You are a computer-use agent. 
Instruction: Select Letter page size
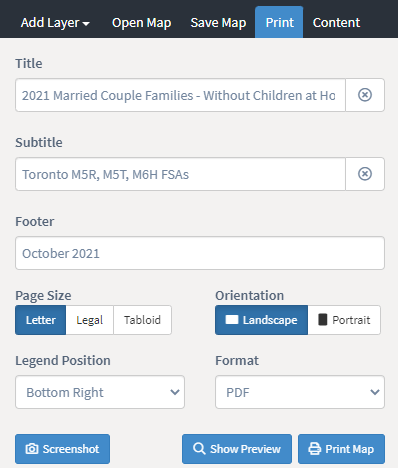pos(41,320)
